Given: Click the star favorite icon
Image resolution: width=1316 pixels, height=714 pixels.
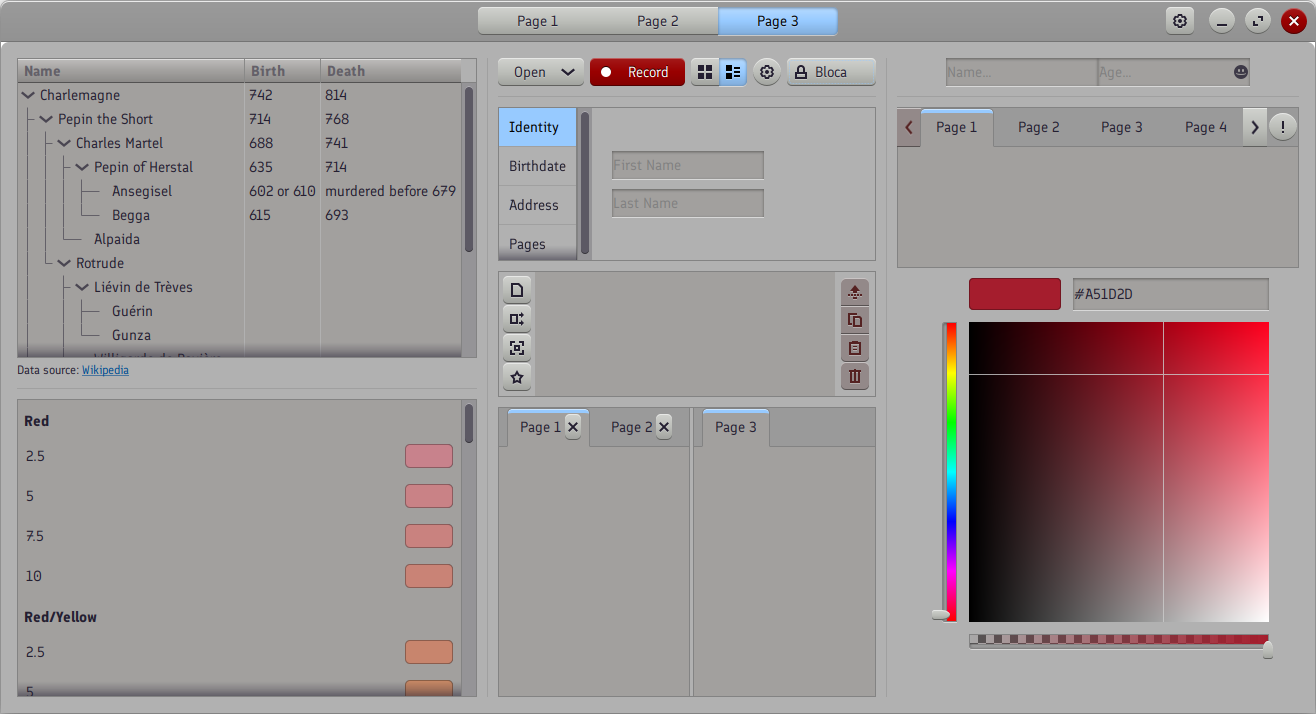Looking at the screenshot, I should click(517, 377).
